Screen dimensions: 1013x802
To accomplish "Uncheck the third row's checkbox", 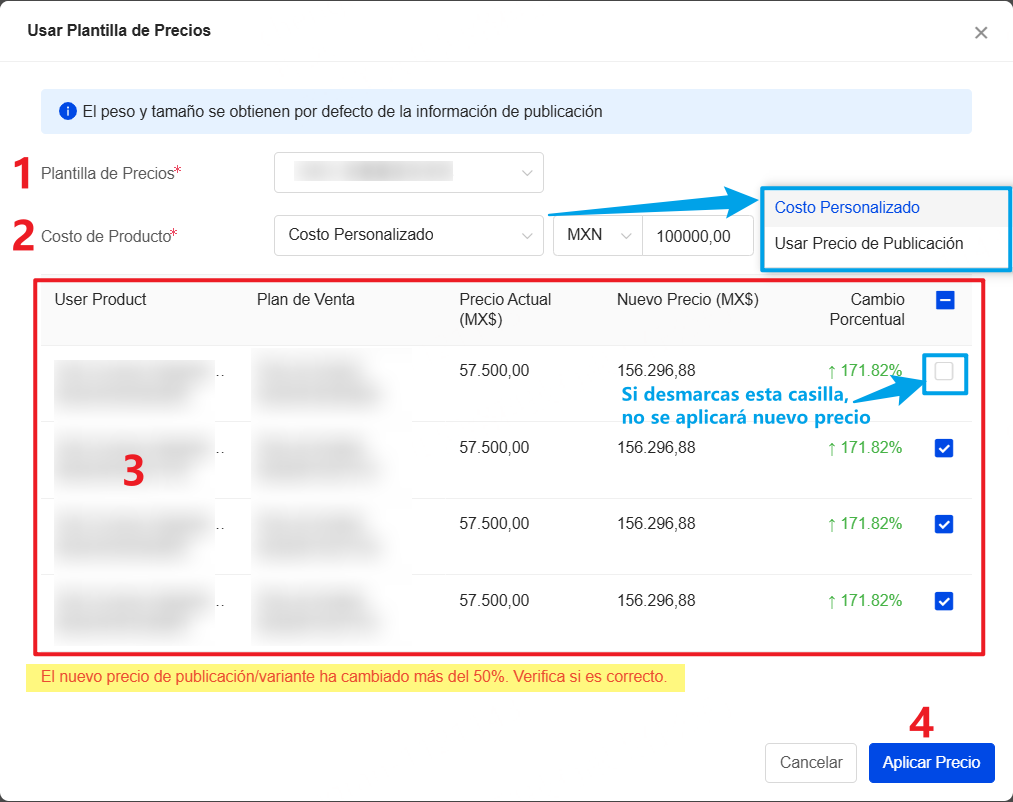I will click(x=944, y=524).
